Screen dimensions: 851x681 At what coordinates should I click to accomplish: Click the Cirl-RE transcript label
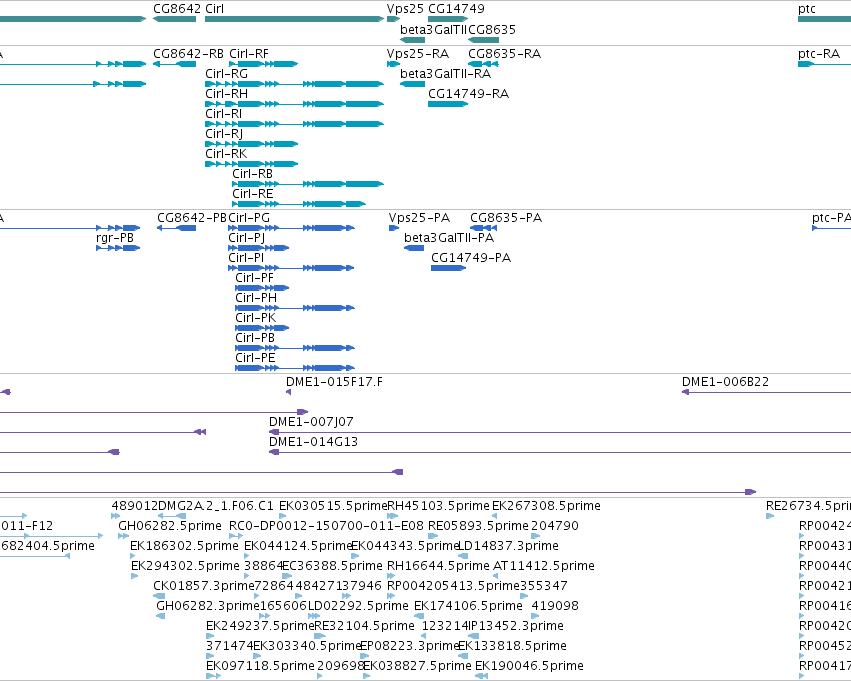(252, 194)
